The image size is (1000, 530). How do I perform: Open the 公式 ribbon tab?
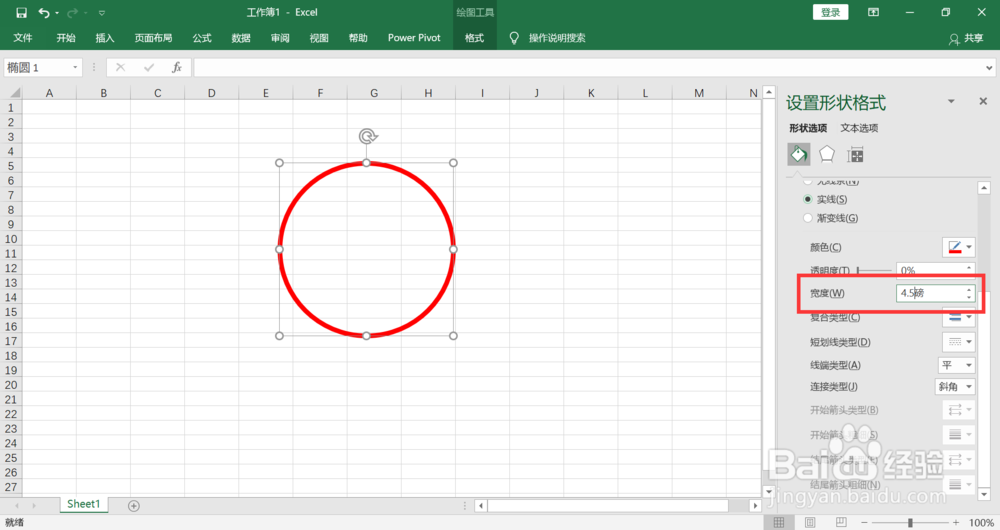(202, 38)
